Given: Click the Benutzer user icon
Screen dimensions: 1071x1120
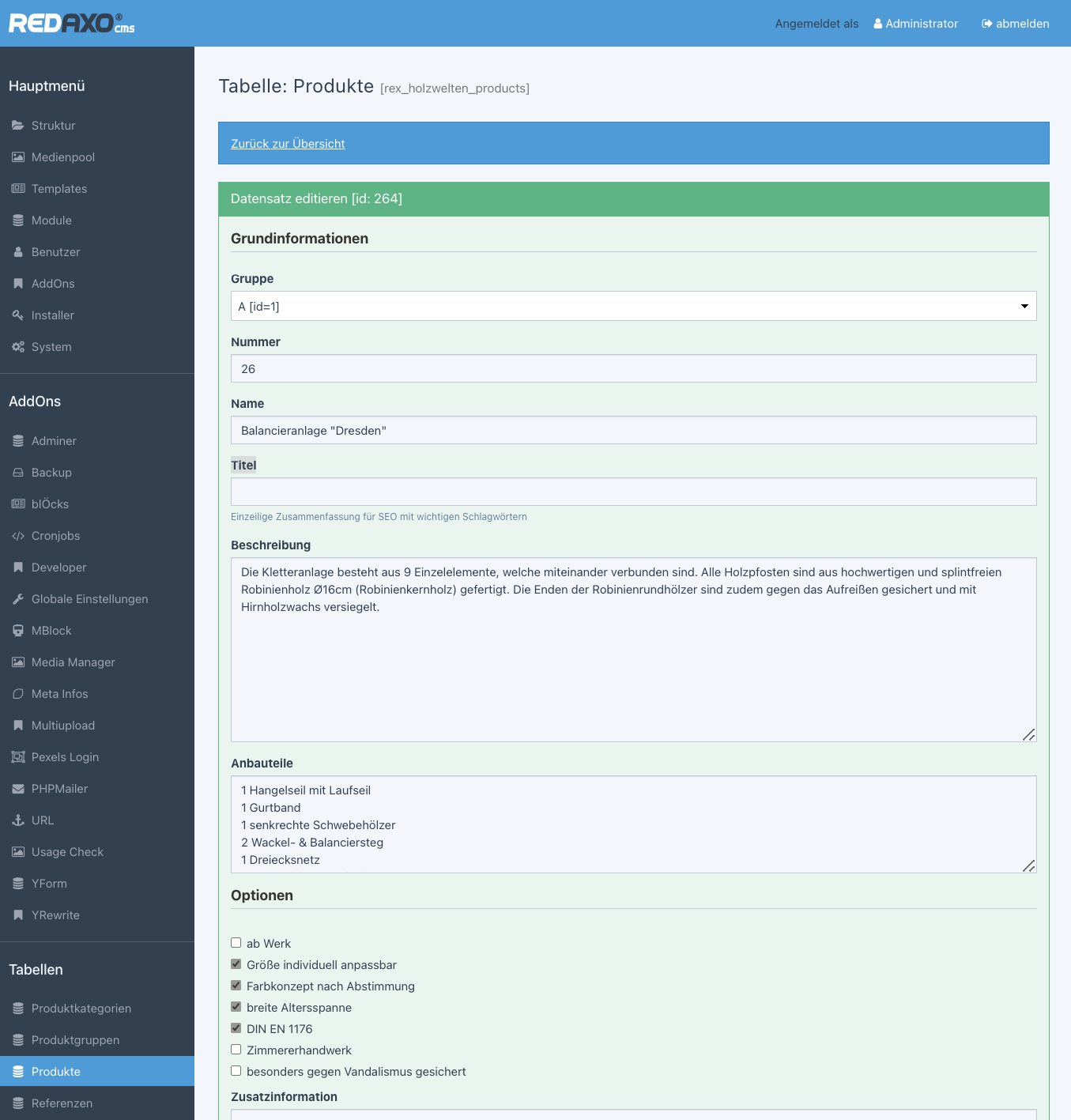Looking at the screenshot, I should [18, 252].
